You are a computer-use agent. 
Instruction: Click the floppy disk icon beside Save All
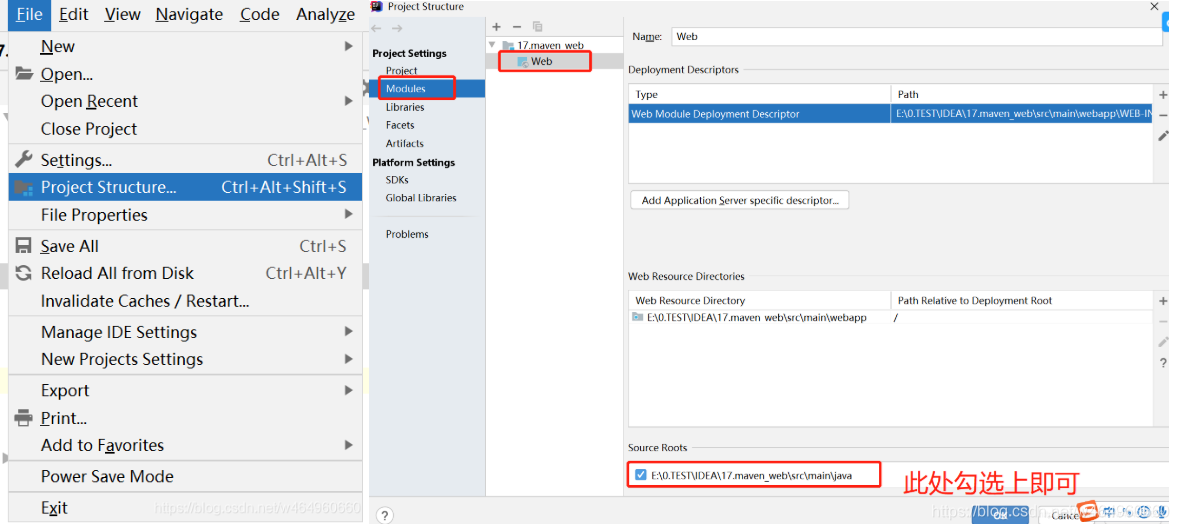24,246
